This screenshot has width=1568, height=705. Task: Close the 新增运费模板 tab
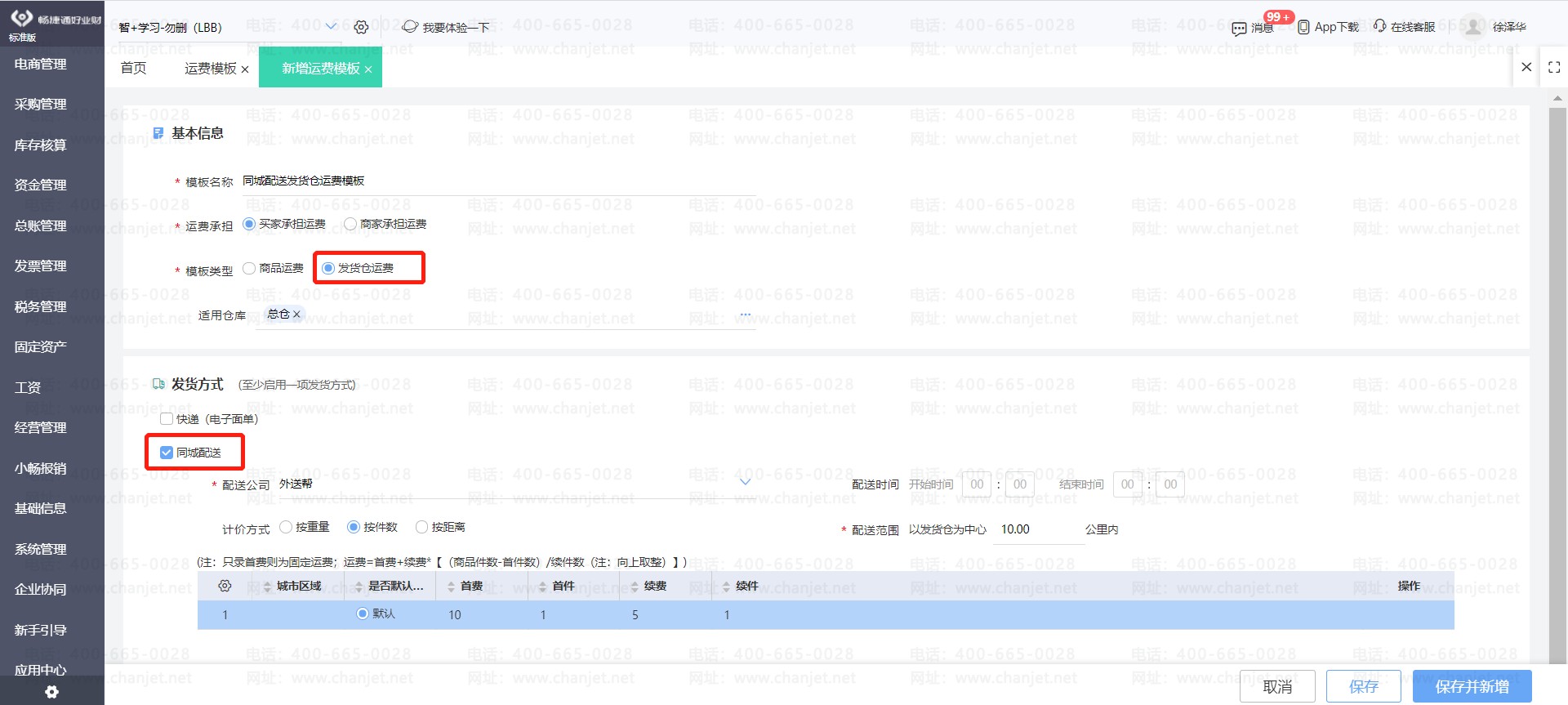point(368,69)
